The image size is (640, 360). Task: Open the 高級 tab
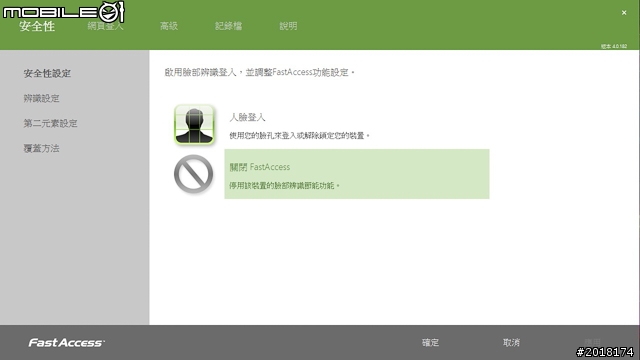tap(169, 26)
